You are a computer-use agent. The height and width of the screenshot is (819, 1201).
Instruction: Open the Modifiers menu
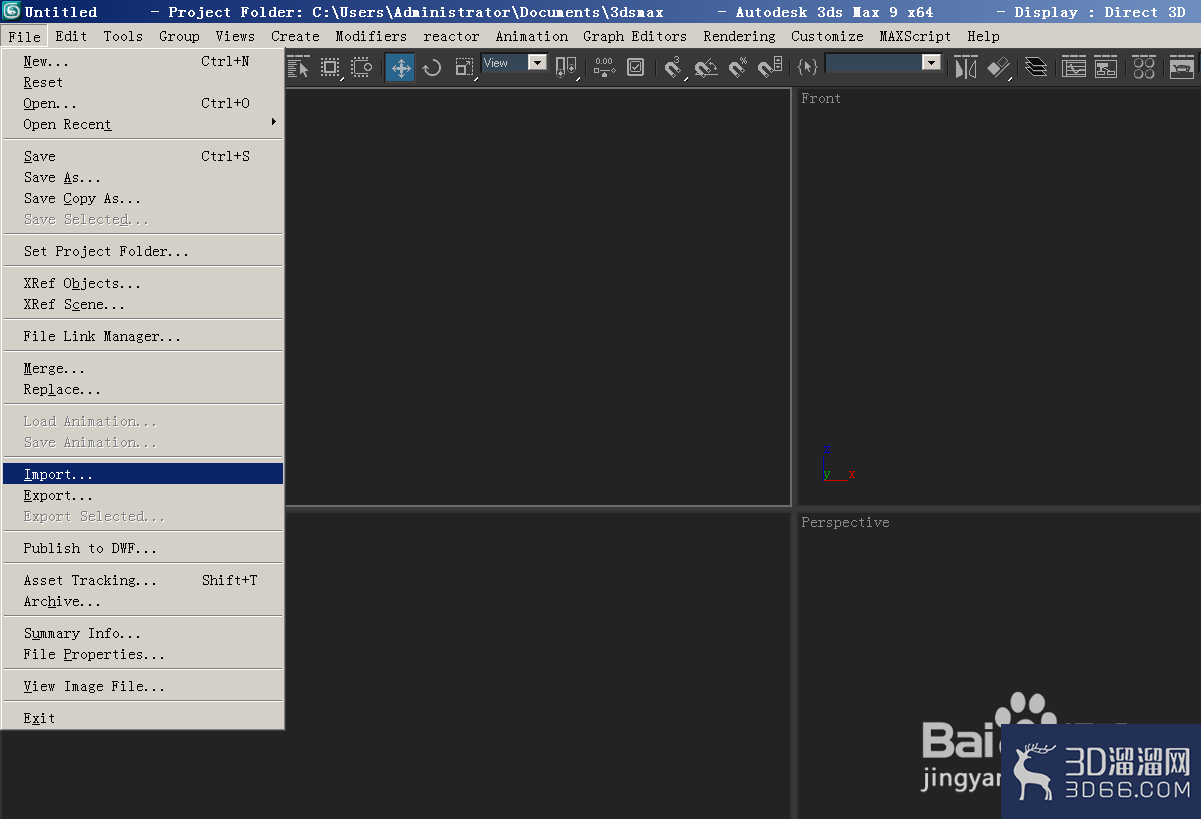pos(371,36)
